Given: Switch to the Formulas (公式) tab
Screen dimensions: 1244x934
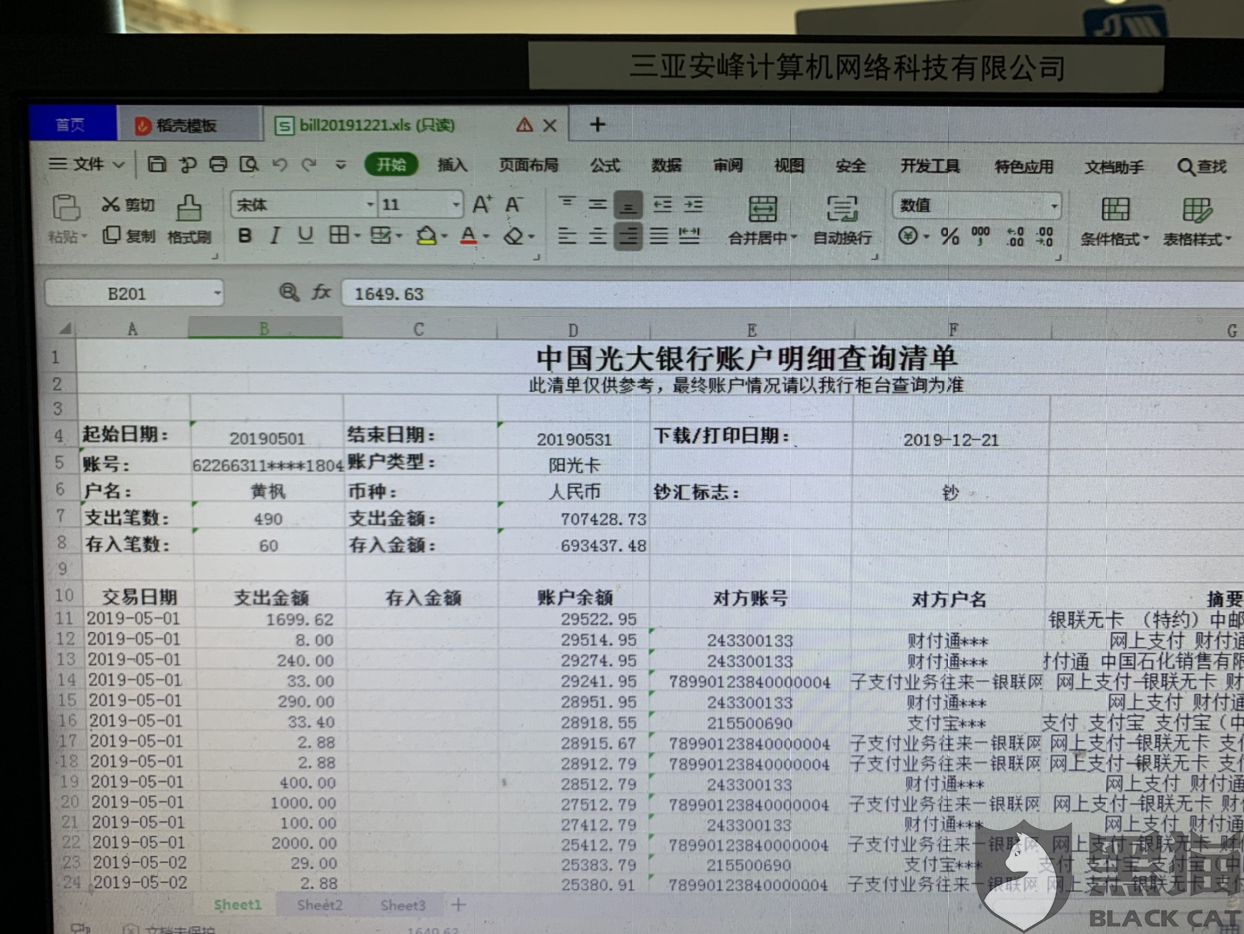Looking at the screenshot, I should click(605, 165).
